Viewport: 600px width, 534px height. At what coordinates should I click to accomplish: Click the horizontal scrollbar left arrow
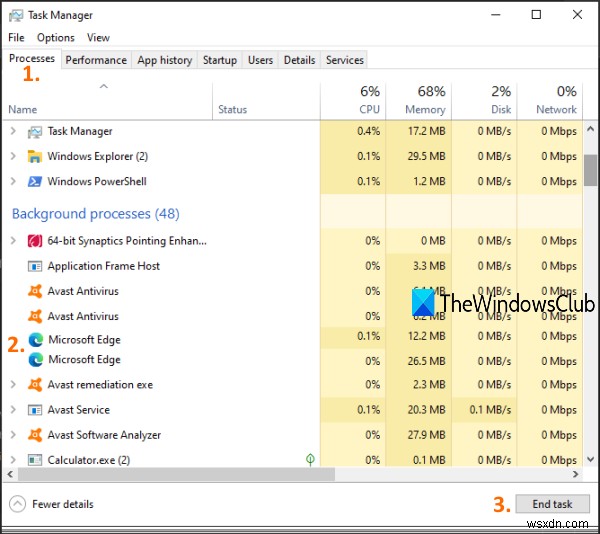click(x=10, y=474)
